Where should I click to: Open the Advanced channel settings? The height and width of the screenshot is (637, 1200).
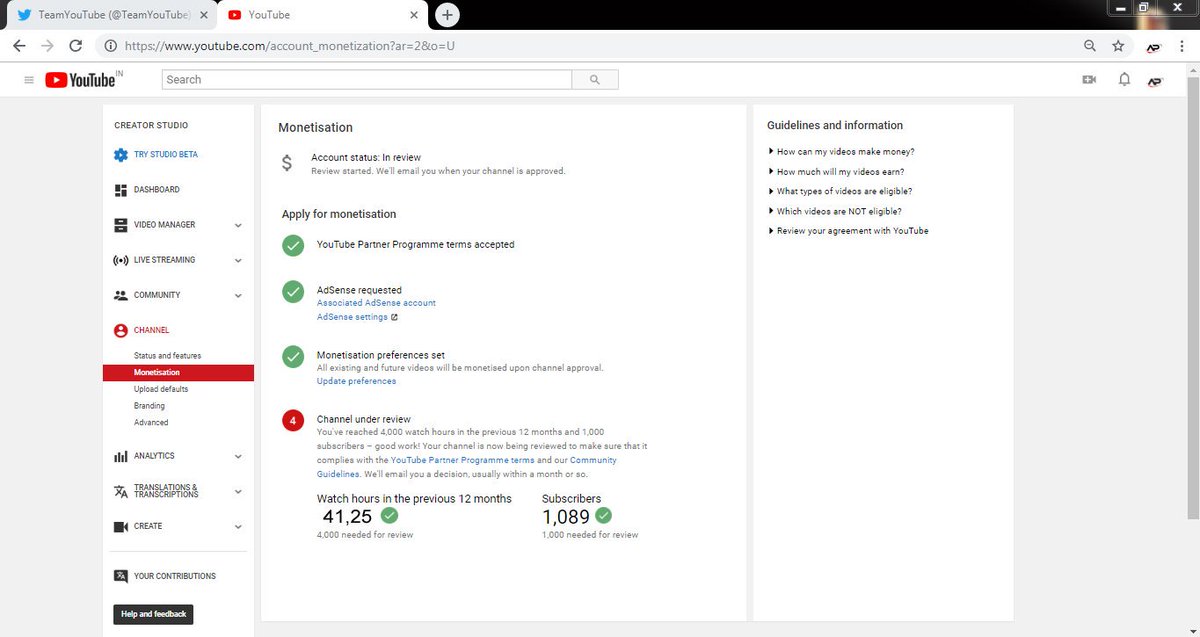(x=151, y=423)
